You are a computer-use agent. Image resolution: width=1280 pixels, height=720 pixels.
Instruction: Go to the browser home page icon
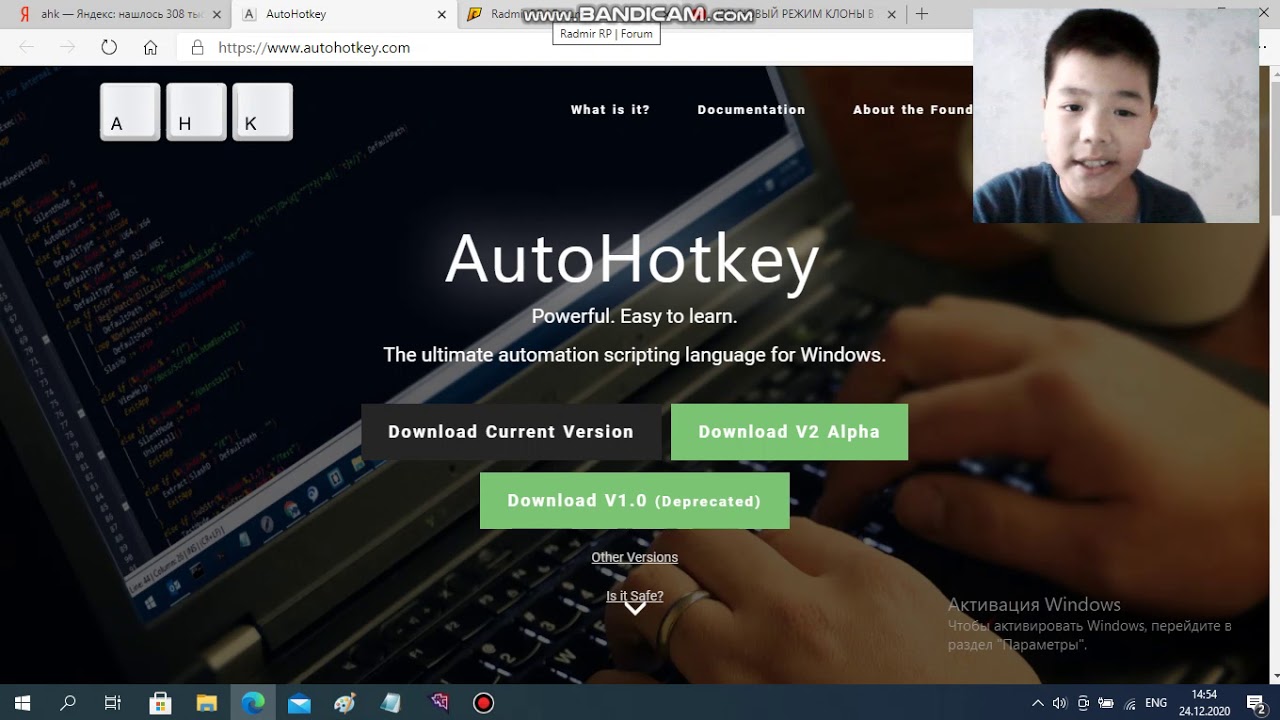150,47
